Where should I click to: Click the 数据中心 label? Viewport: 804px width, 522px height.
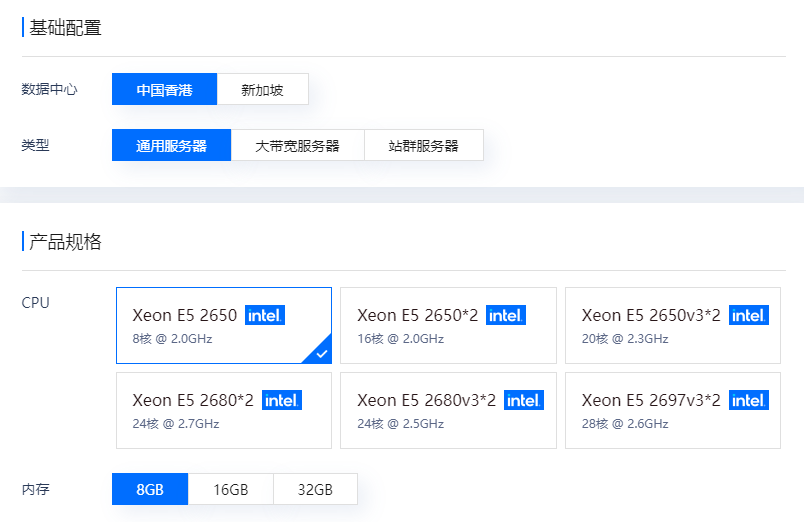tap(49, 89)
